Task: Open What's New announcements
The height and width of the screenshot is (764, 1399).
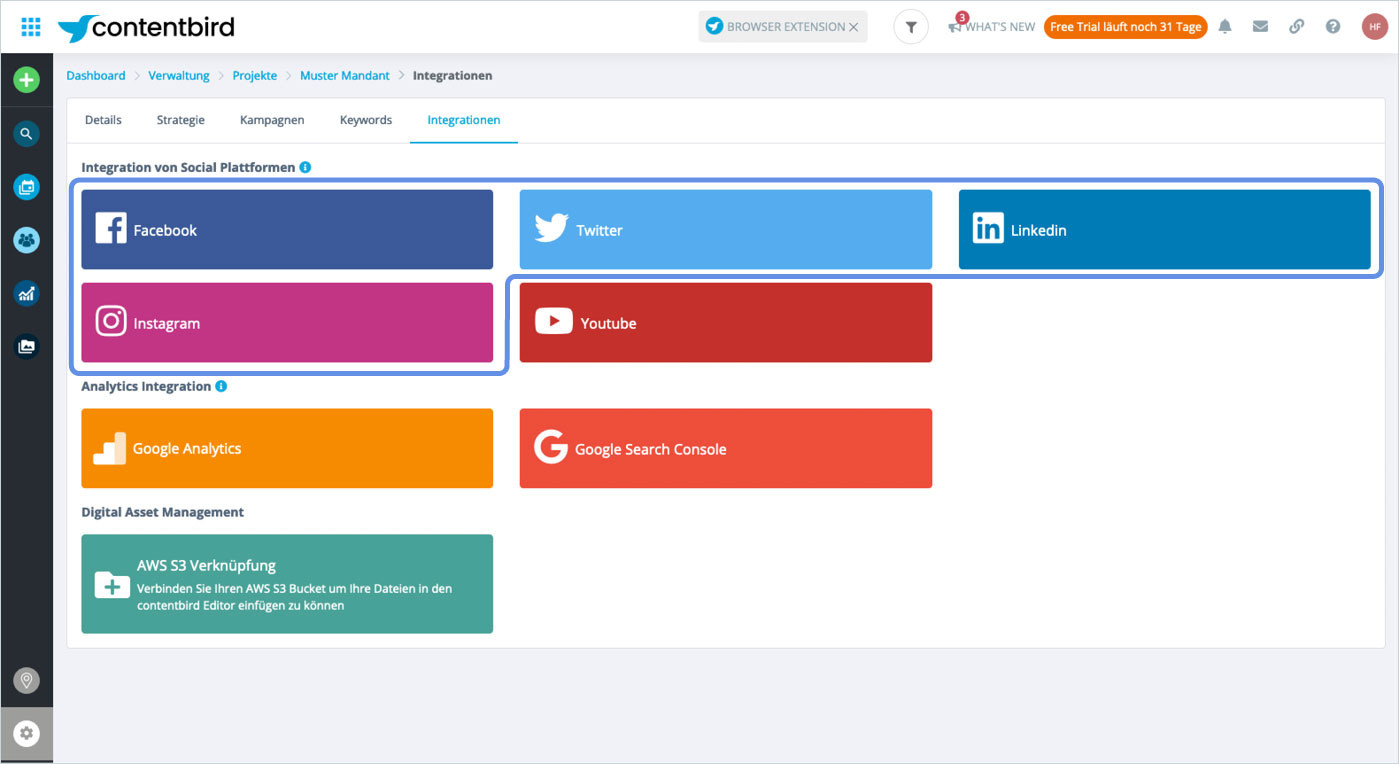Action: click(x=992, y=27)
